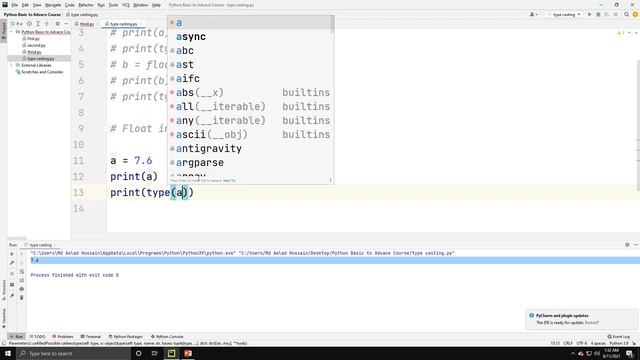Open the Navigate menu
The width and height of the screenshot is (640, 360).
tap(53, 5)
